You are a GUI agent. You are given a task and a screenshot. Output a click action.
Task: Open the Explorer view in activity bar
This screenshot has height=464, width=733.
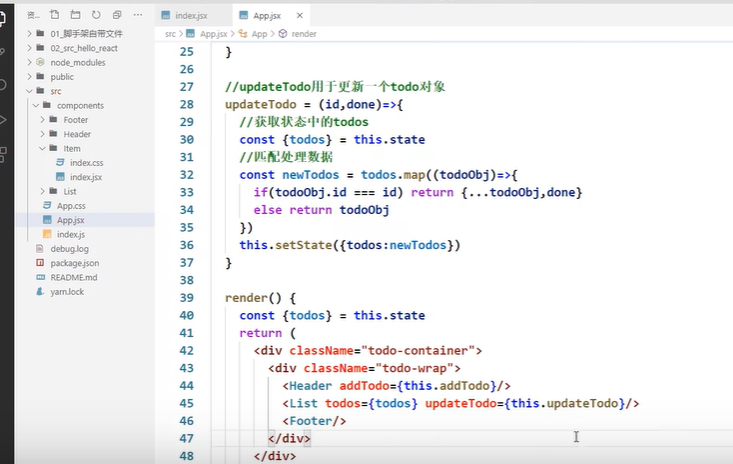point(2,19)
